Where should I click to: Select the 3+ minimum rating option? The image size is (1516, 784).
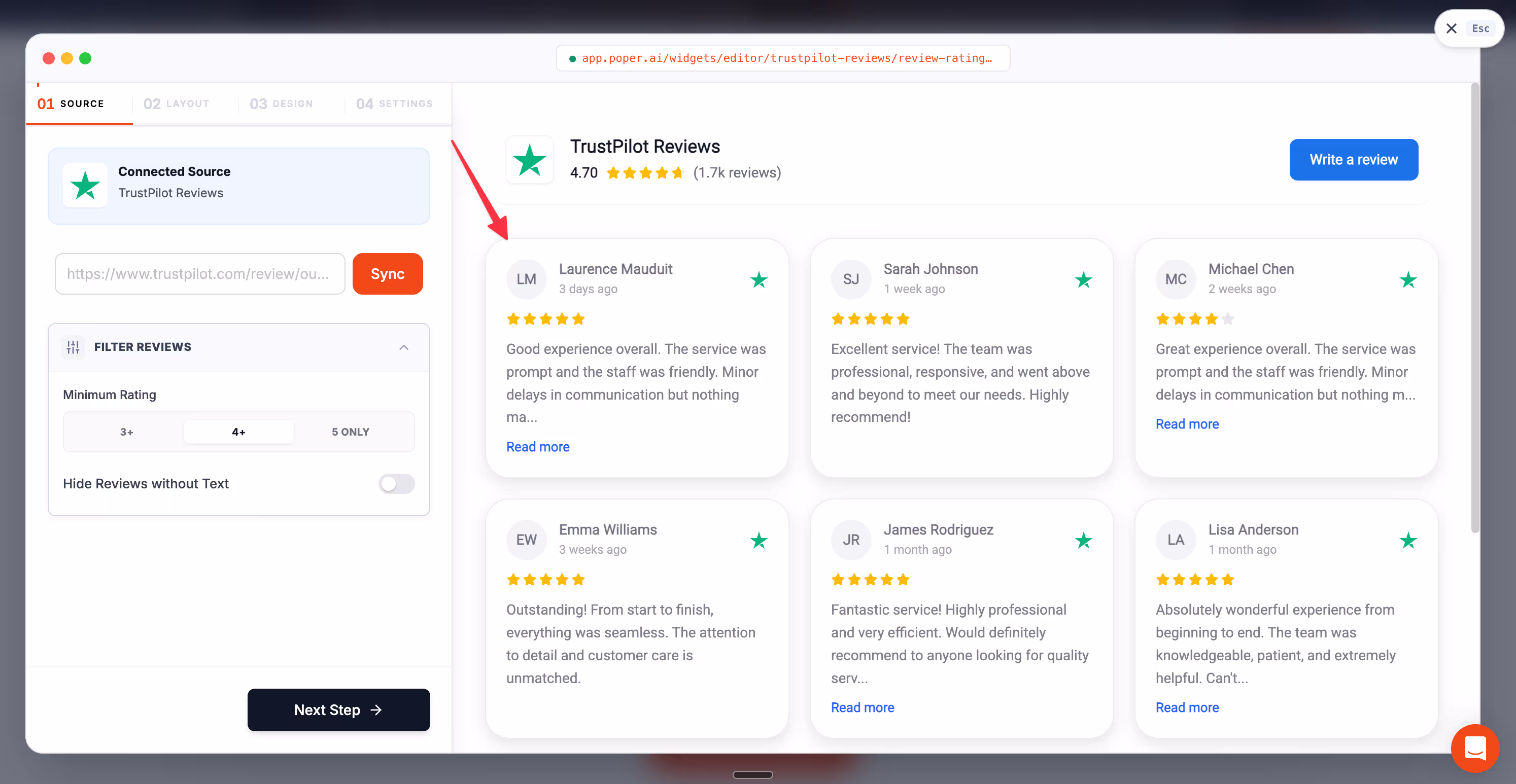click(126, 432)
